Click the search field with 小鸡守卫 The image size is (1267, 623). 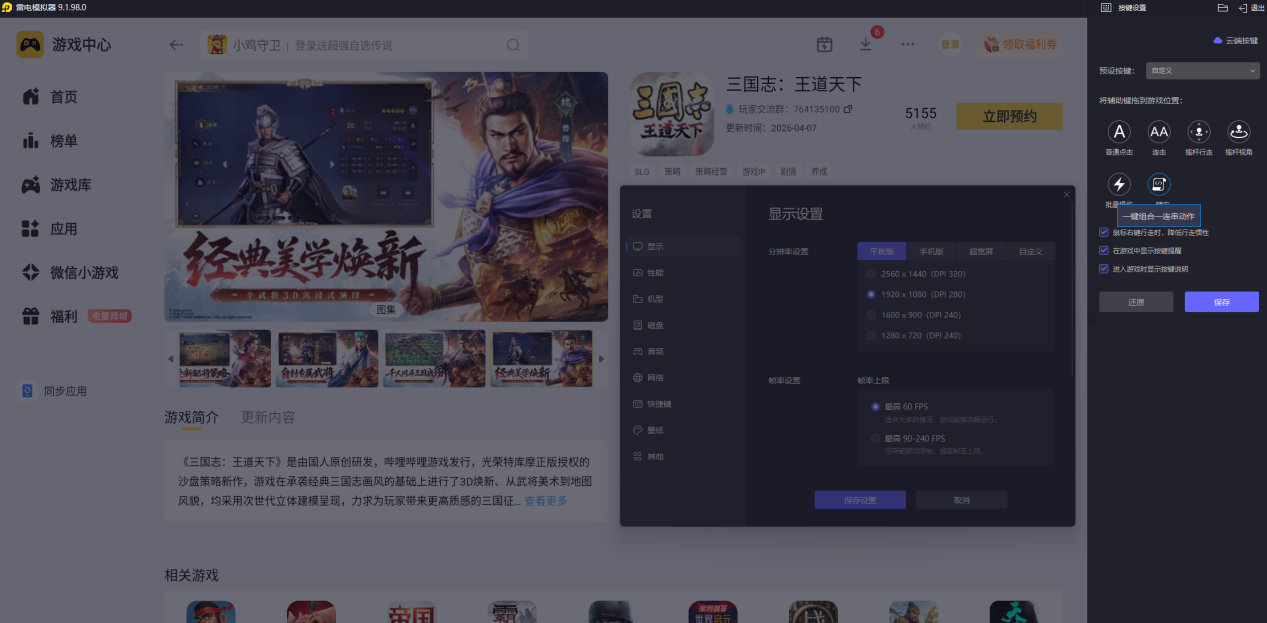365,45
